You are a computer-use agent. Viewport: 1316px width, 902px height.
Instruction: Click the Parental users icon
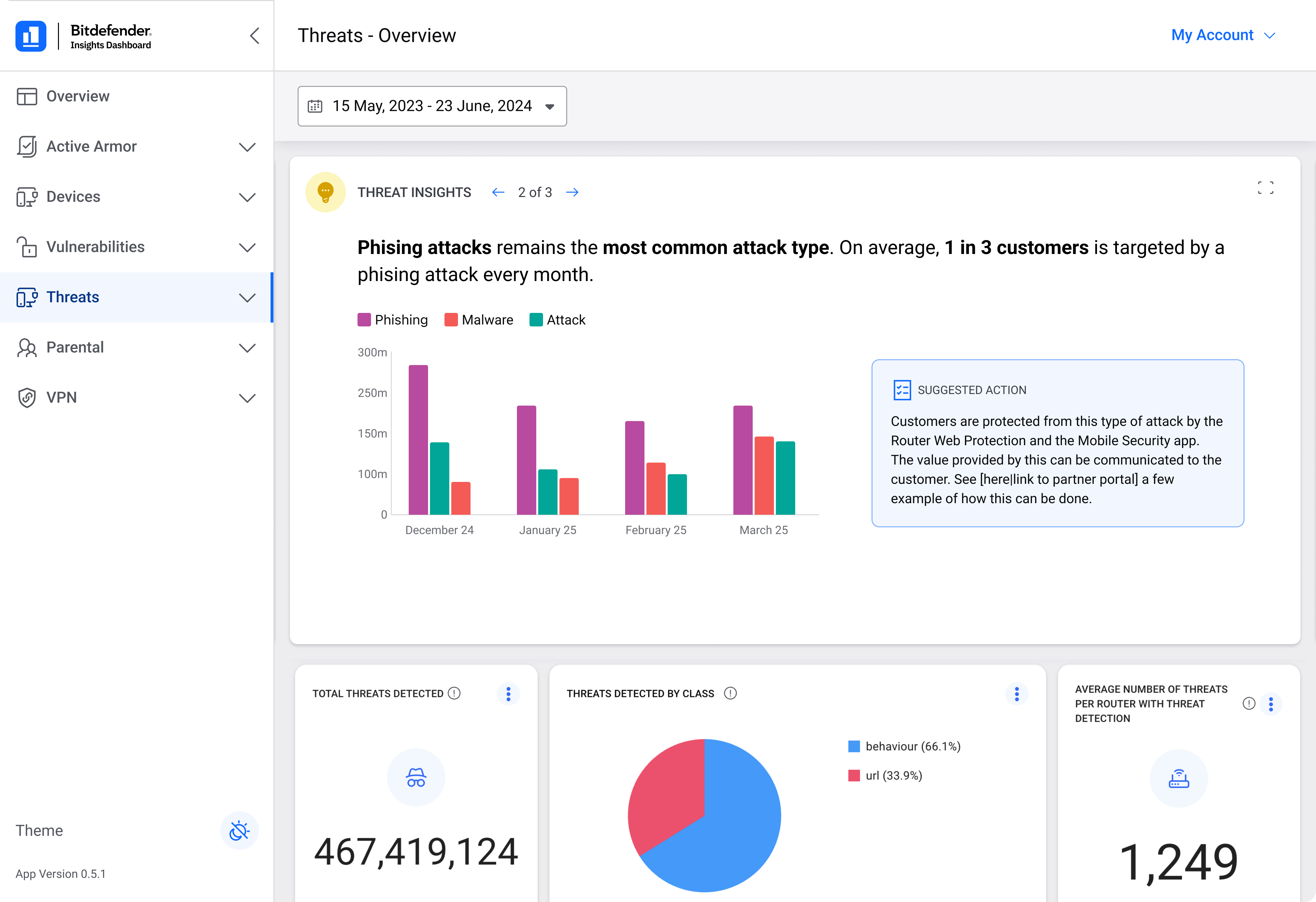[x=27, y=347]
